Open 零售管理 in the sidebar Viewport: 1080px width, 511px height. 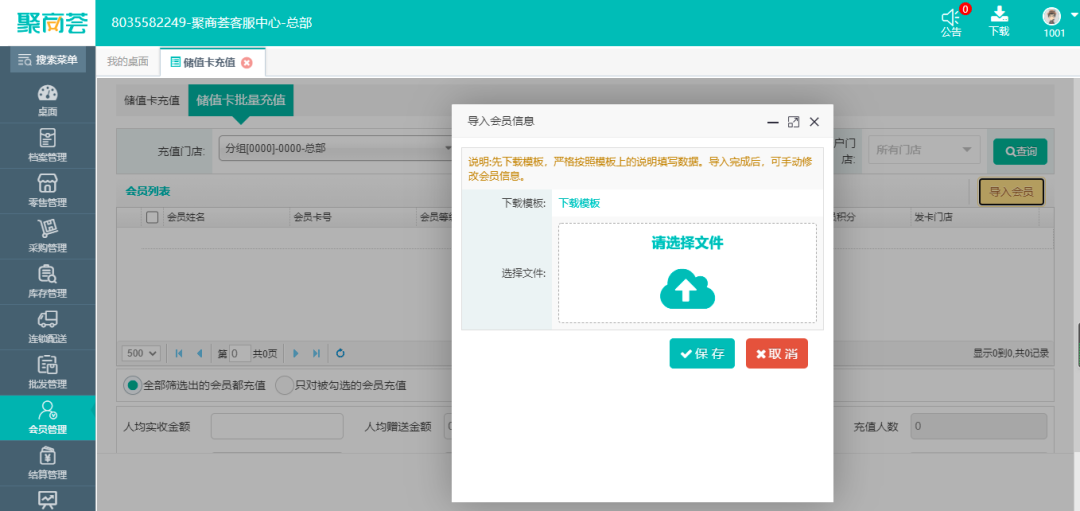click(x=47, y=190)
